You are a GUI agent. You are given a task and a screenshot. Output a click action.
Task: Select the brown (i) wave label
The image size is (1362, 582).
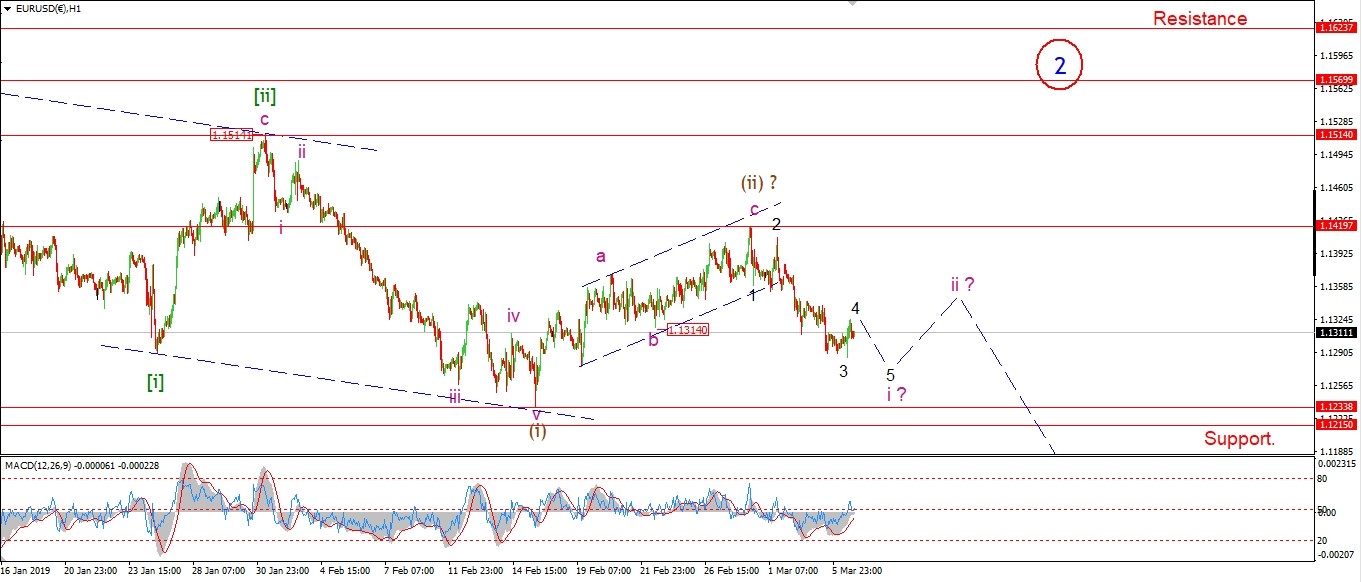[x=538, y=431]
